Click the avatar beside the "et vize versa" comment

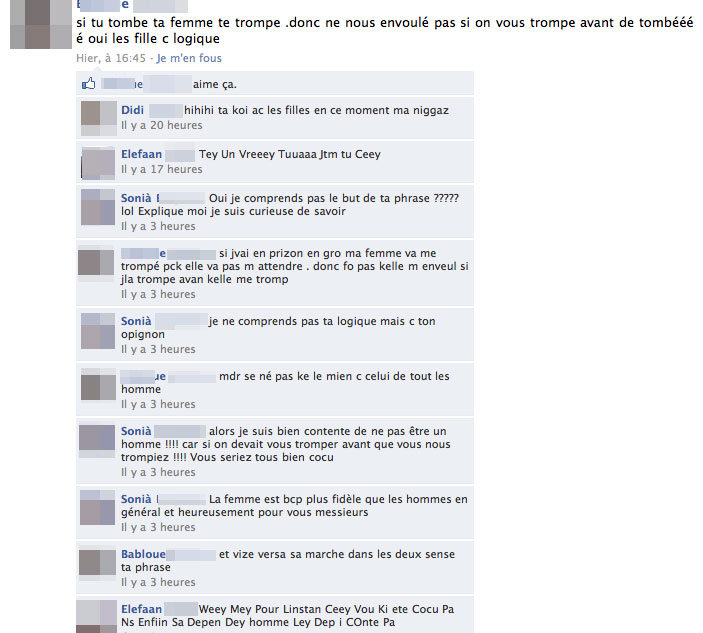[x=97, y=564]
